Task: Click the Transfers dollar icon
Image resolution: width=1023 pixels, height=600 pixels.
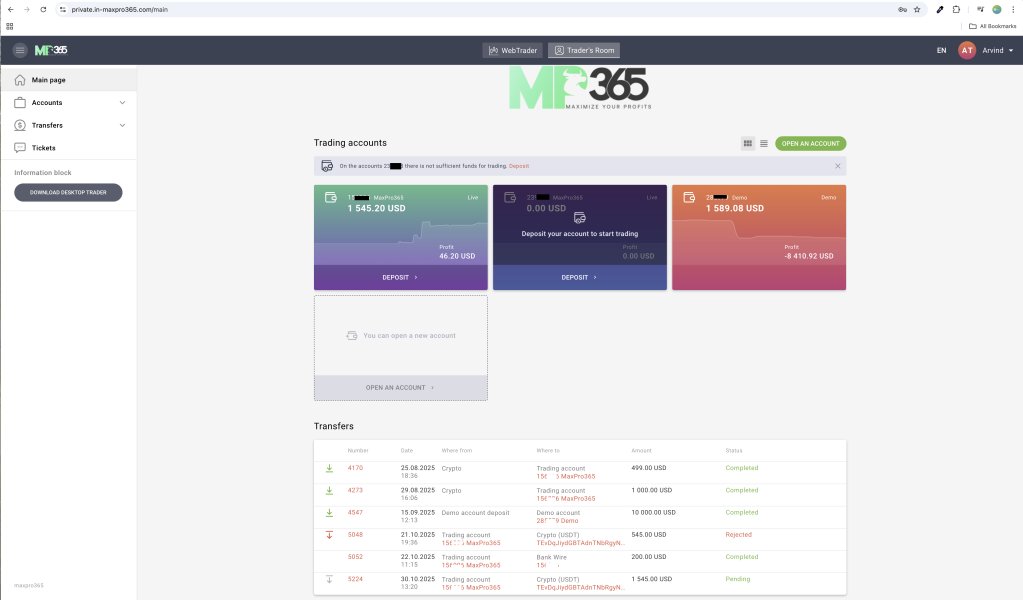Action: click(20, 125)
